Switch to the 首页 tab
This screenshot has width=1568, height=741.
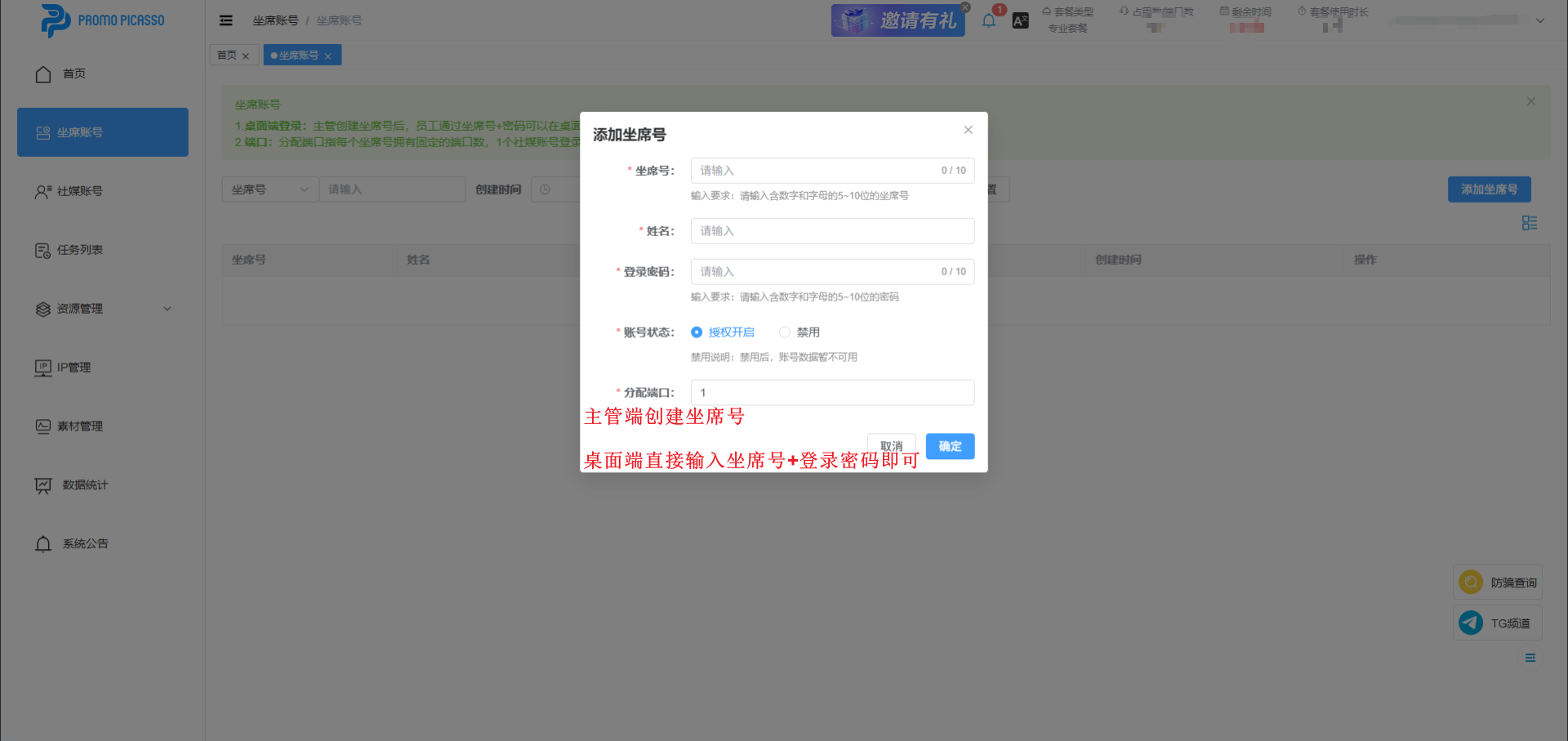pyautogui.click(x=227, y=56)
